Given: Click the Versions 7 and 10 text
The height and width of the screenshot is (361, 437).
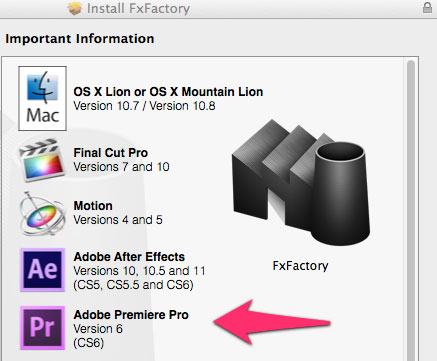Looking at the screenshot, I should click(x=121, y=167).
